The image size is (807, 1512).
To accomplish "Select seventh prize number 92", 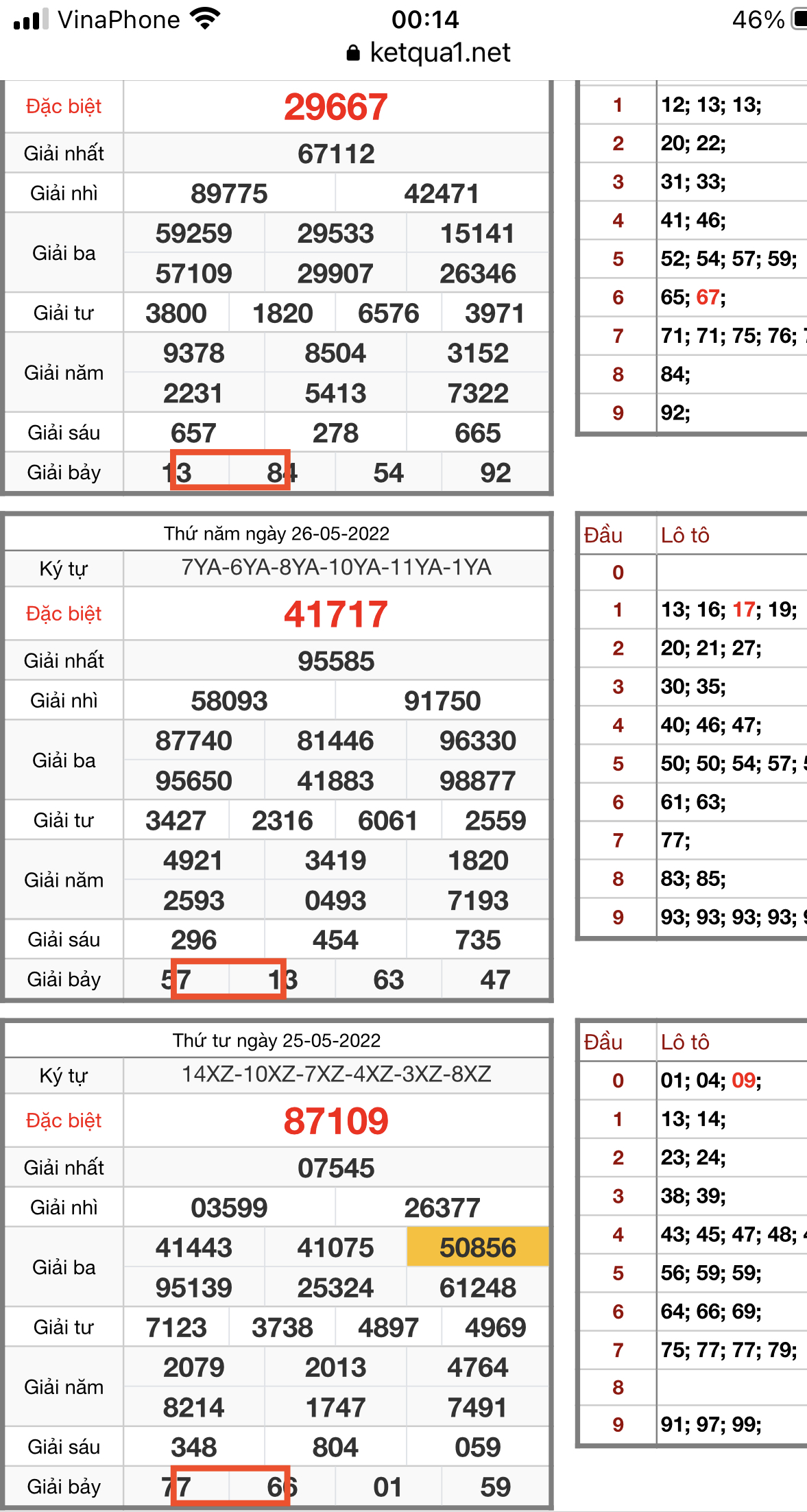I will pos(495,473).
